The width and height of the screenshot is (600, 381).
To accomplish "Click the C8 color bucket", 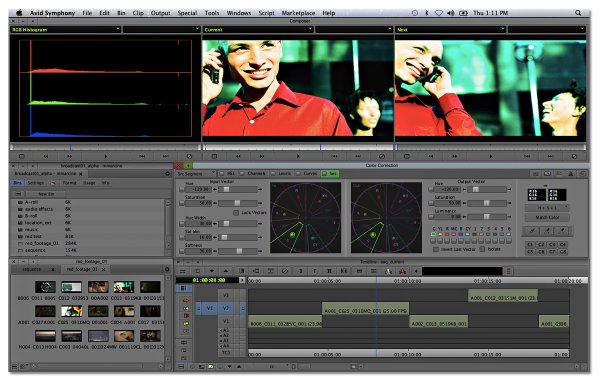I will (x=562, y=252).
